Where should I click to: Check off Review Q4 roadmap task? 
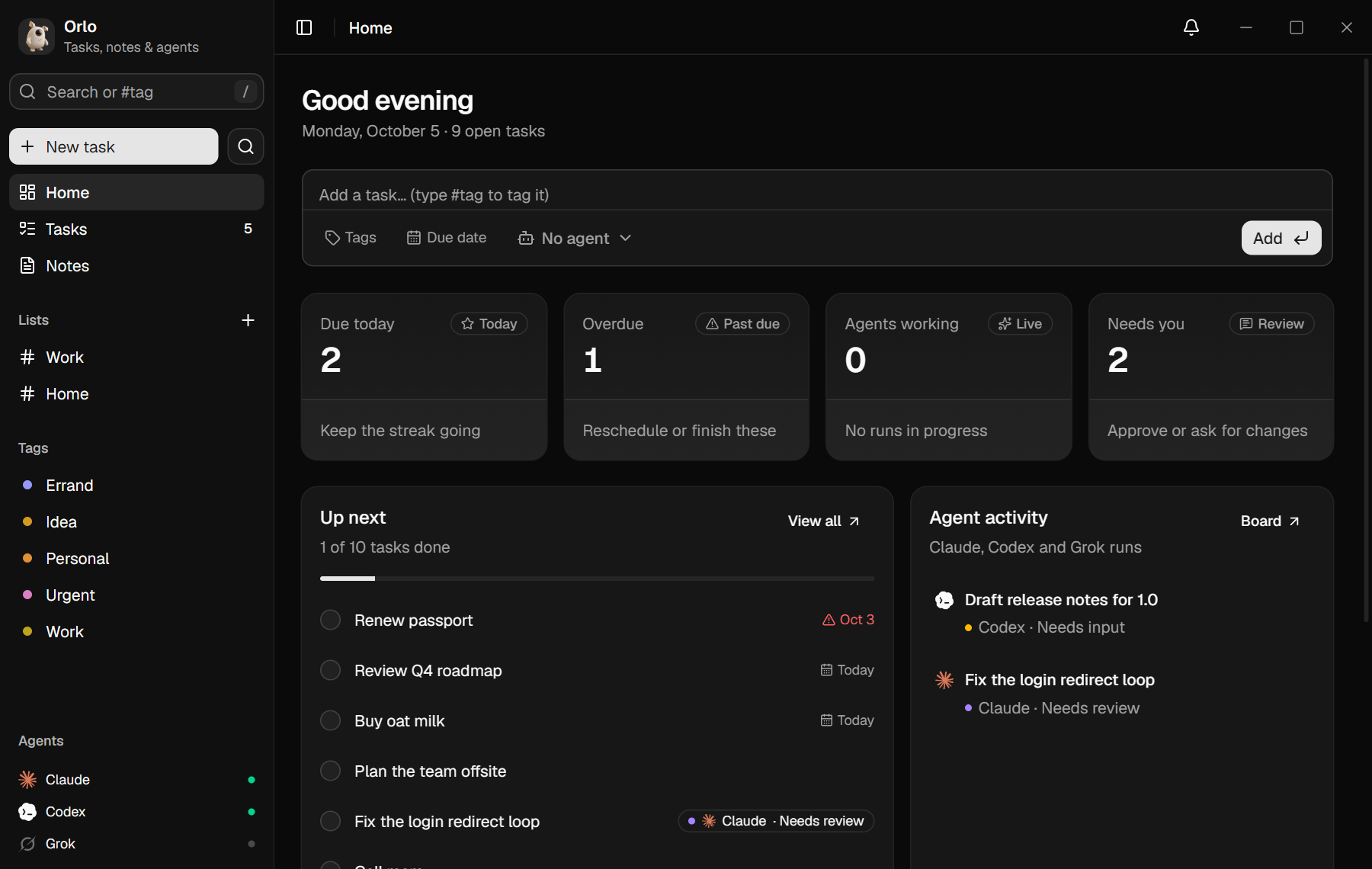point(330,671)
